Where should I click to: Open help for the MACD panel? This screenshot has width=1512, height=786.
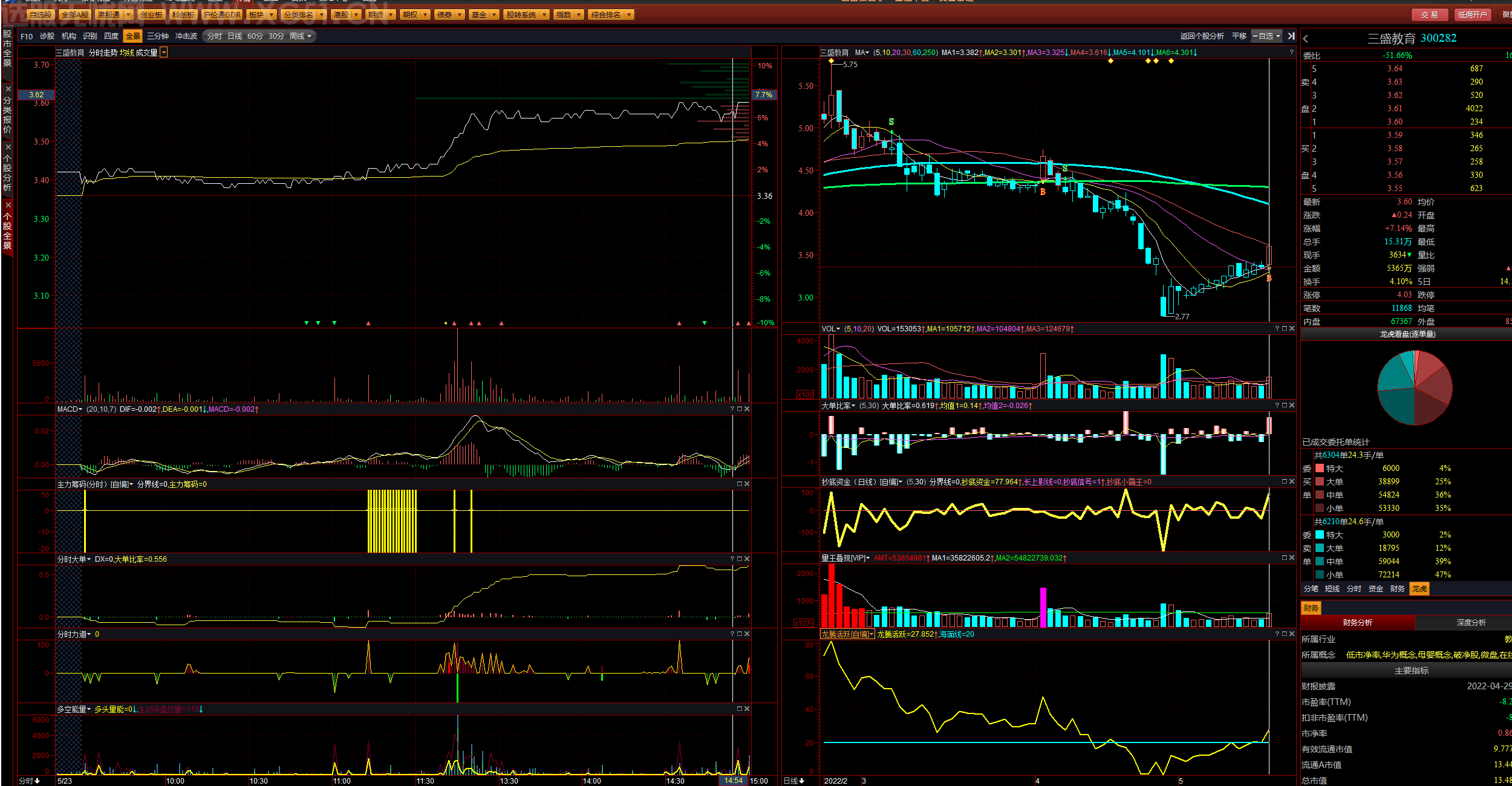click(x=732, y=409)
